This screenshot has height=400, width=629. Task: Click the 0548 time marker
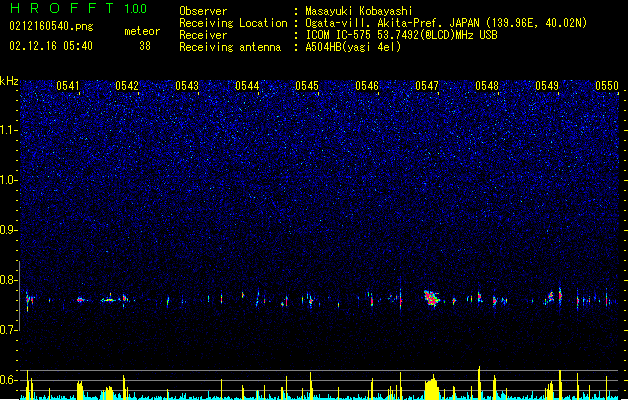tap(487, 86)
